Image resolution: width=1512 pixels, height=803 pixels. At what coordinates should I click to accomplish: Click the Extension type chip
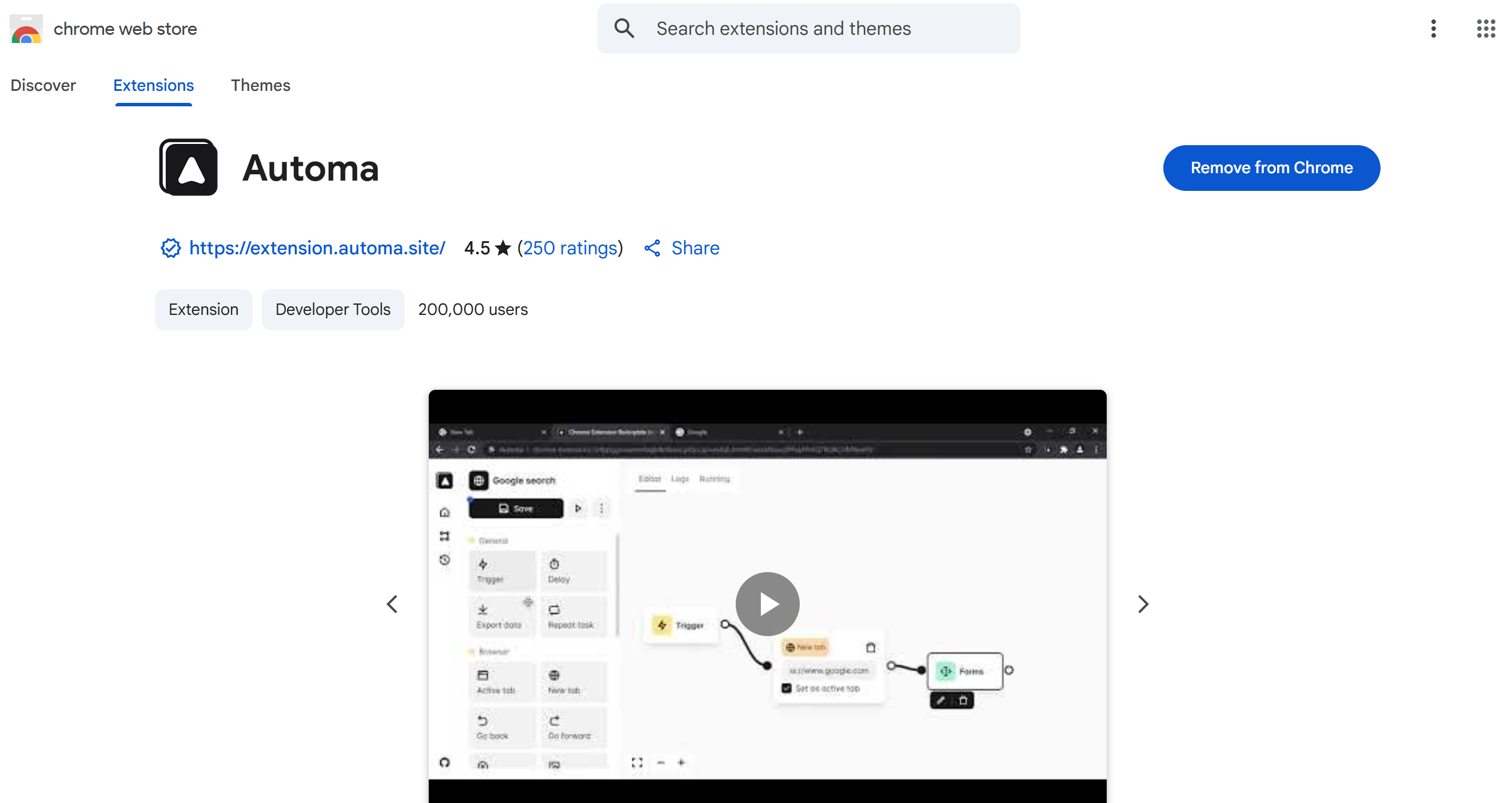pyautogui.click(x=203, y=309)
